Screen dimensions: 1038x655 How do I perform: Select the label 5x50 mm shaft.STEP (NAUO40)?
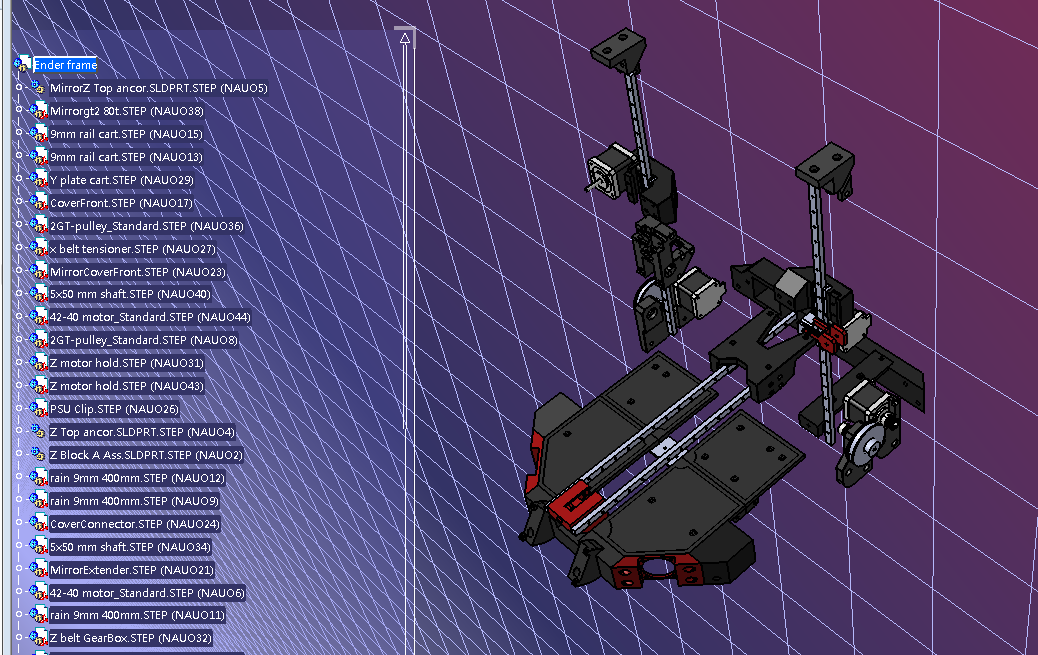130,294
